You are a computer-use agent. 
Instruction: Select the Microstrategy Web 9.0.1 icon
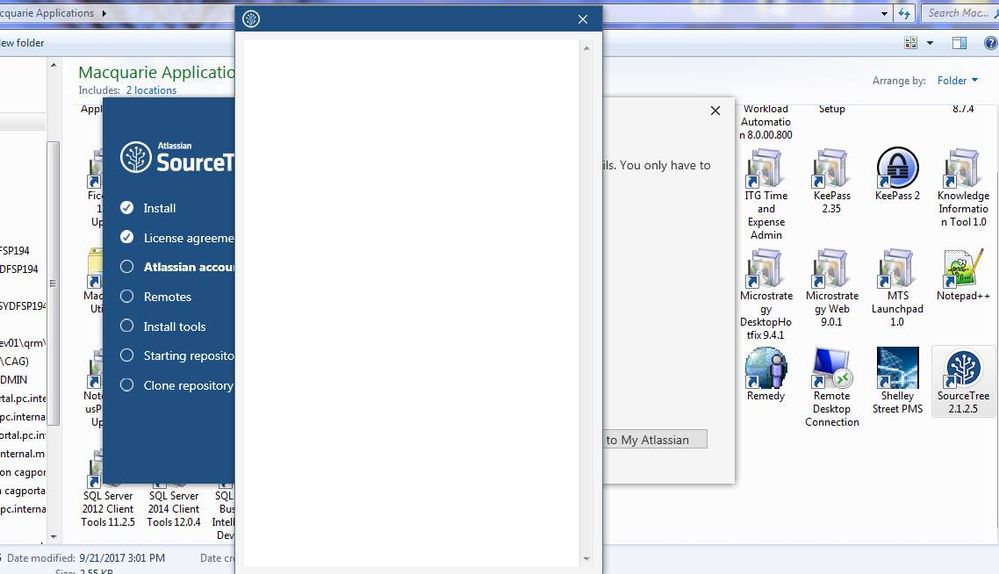[x=831, y=268]
